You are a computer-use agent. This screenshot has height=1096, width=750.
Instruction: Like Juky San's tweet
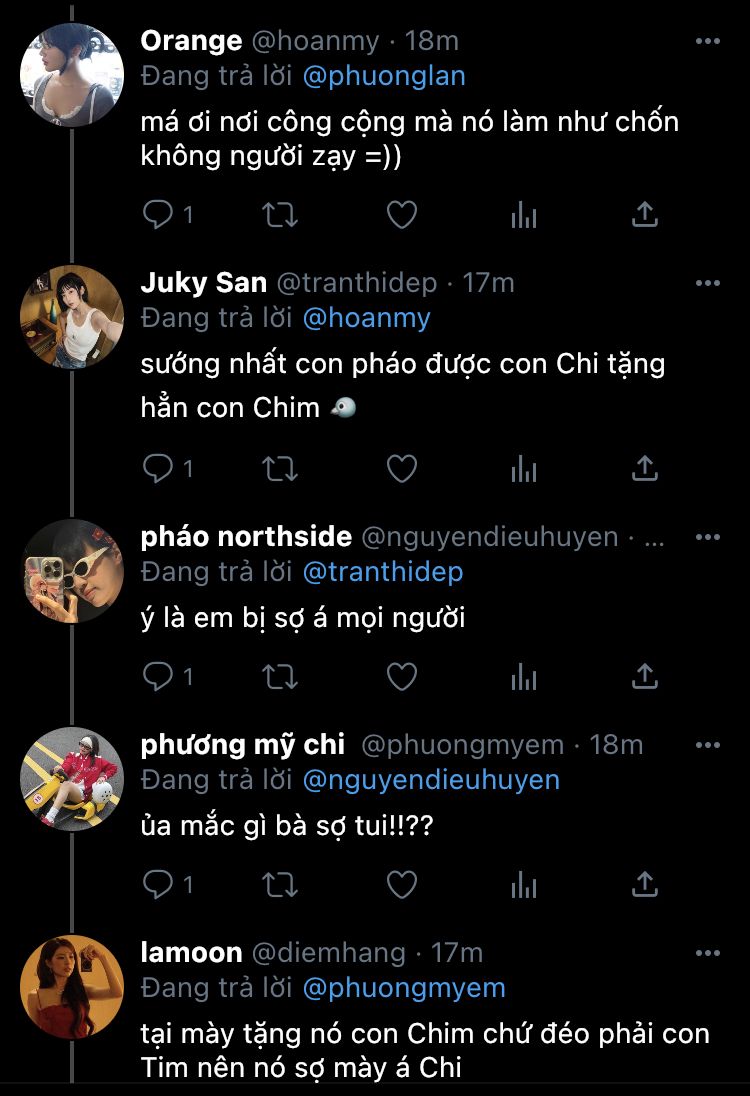coord(402,468)
